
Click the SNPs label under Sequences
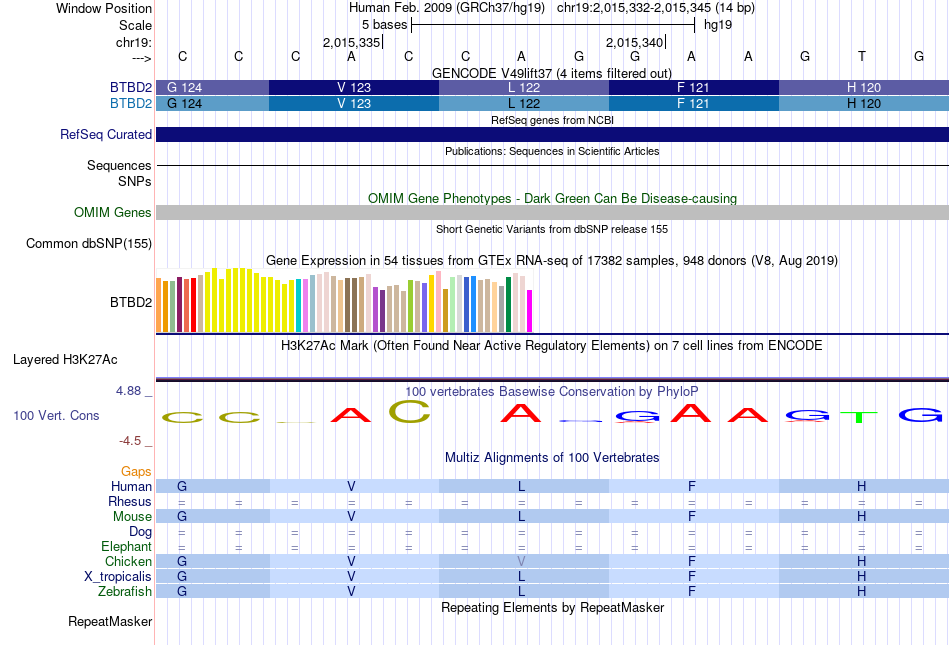point(135,181)
